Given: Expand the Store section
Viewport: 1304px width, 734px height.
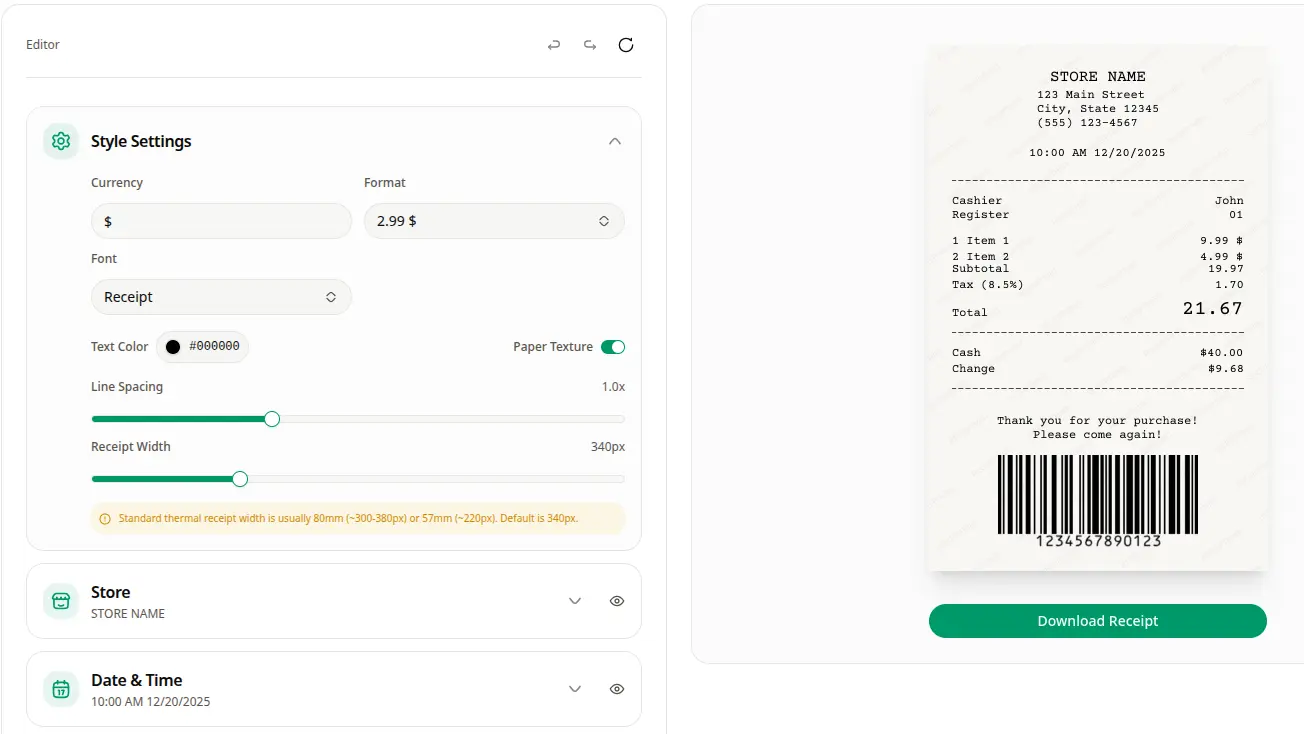Looking at the screenshot, I should (575, 600).
